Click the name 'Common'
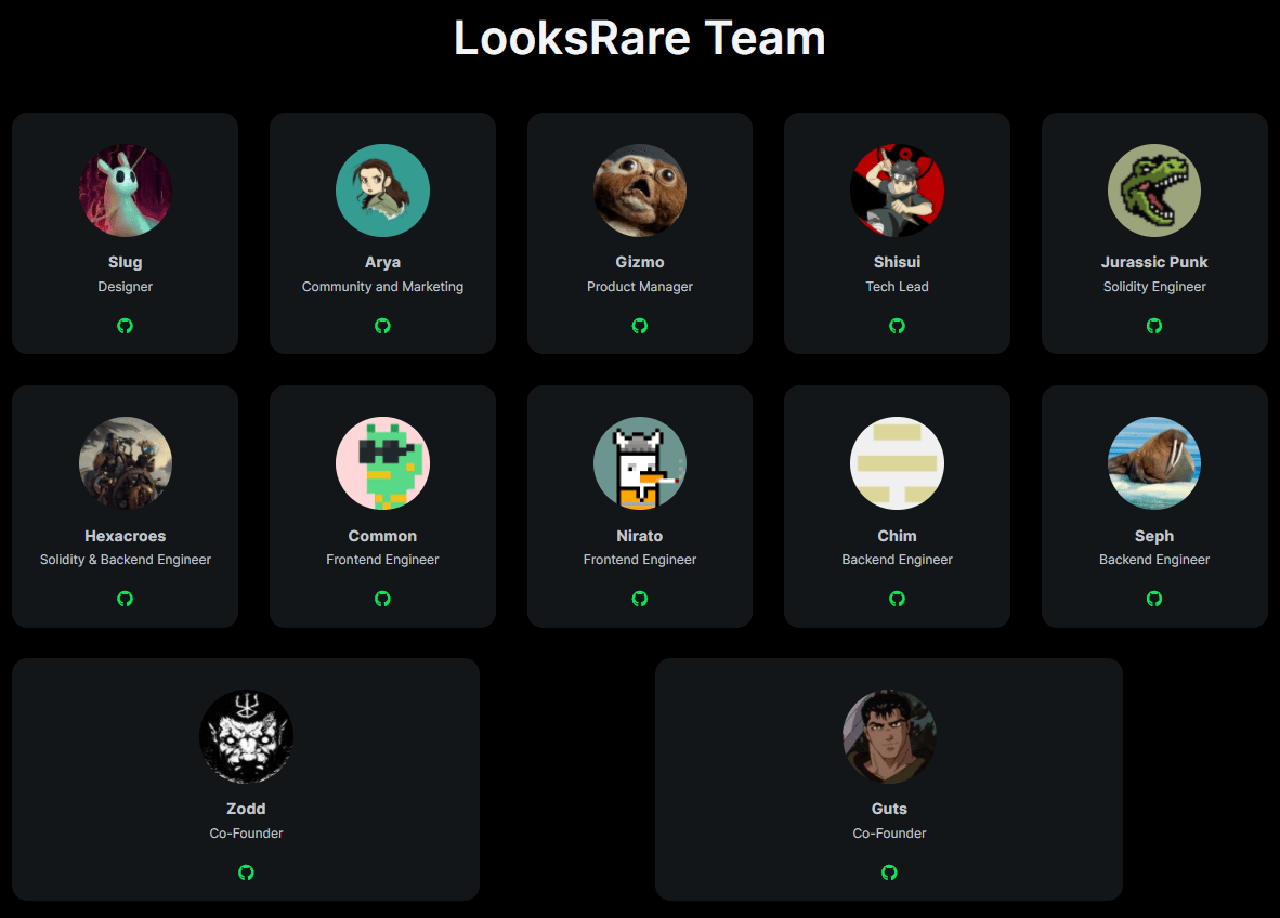Image resolution: width=1280 pixels, height=918 pixels. coord(383,535)
